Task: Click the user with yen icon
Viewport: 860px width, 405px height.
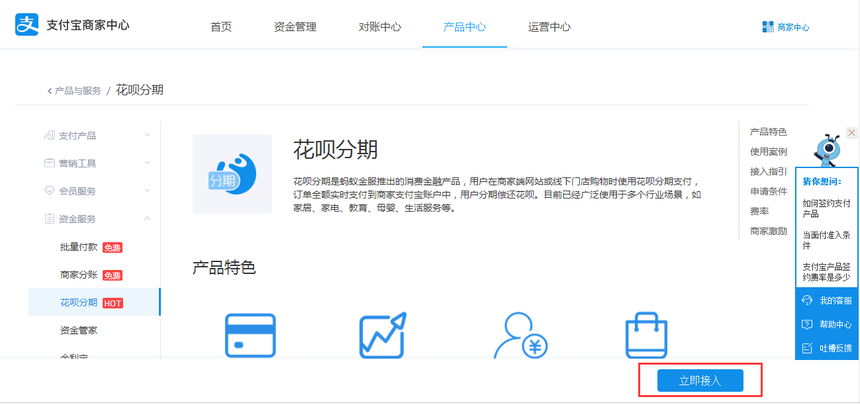Action: [x=520, y=335]
